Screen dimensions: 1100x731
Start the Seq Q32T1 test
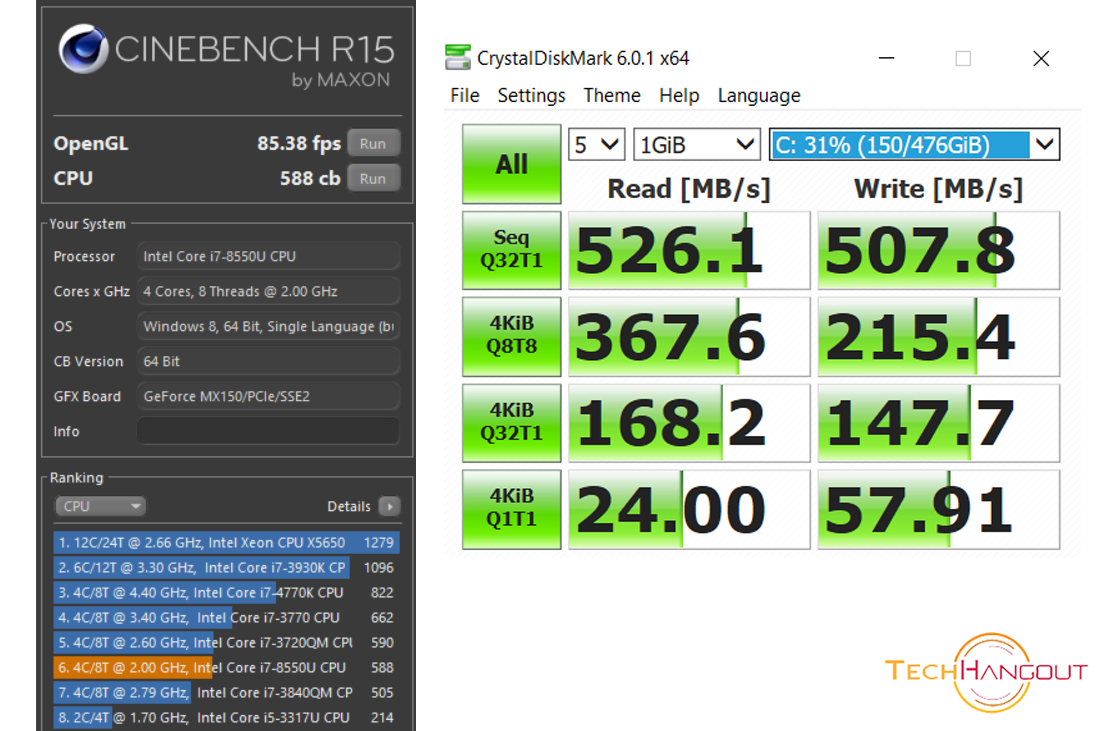click(511, 250)
